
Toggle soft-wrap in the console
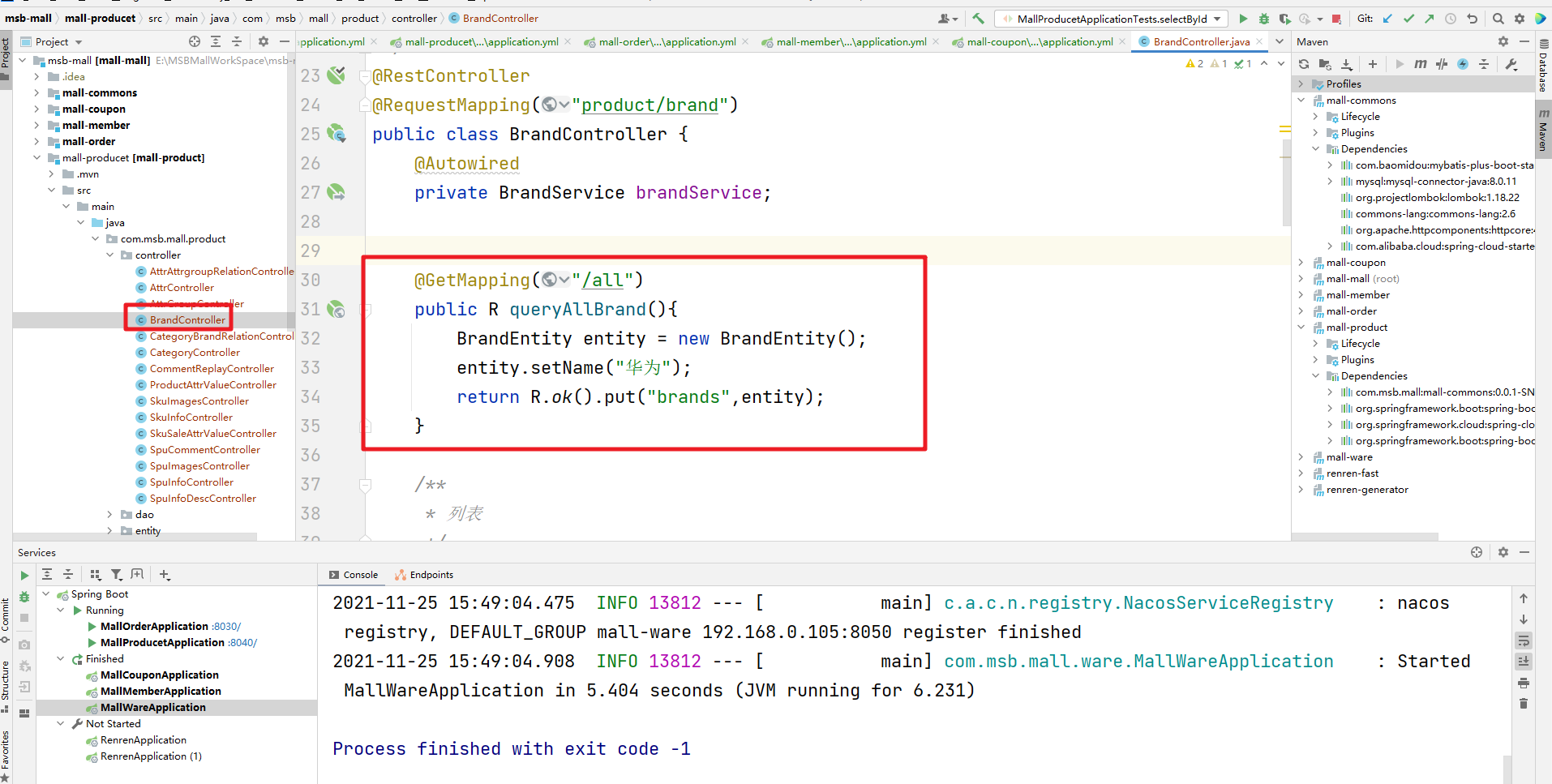pos(1524,640)
